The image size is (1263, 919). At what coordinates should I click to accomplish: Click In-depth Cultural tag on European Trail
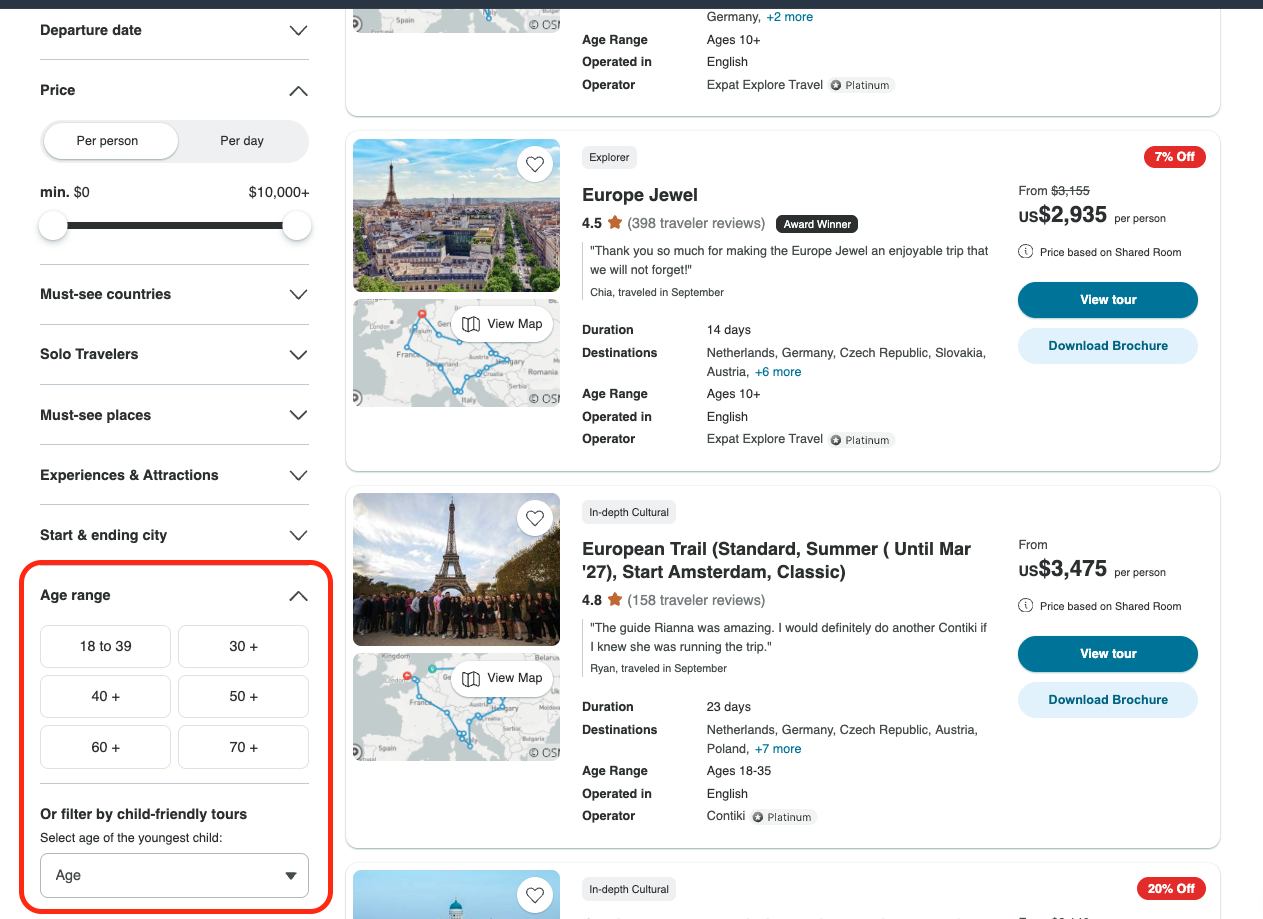pos(629,512)
